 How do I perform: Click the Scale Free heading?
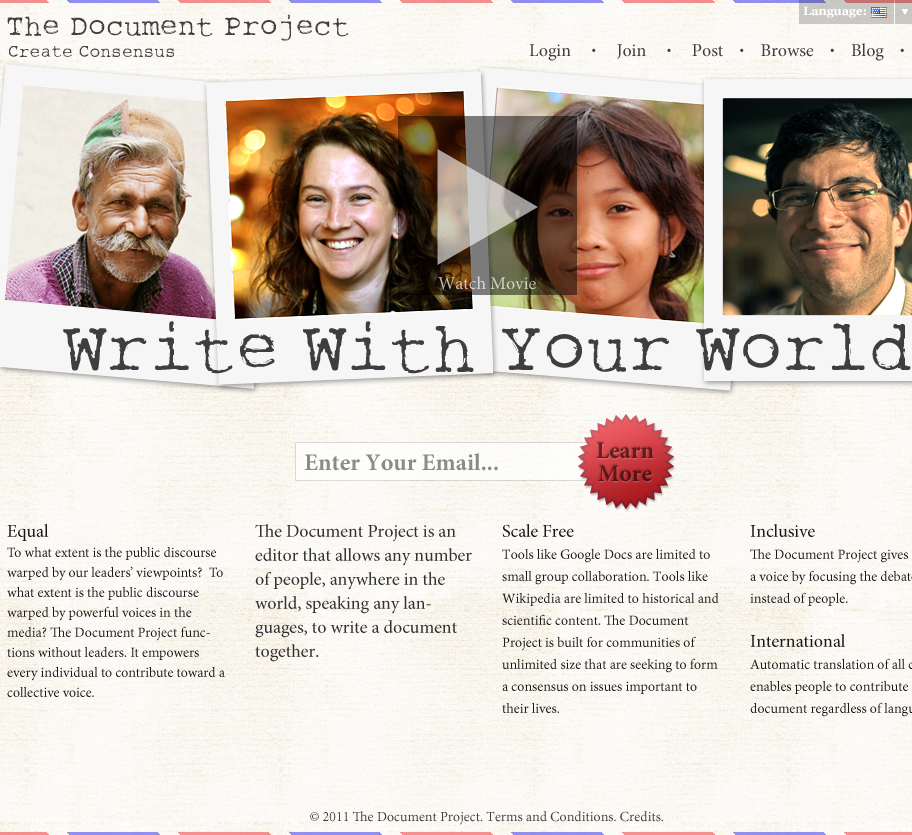pos(538,531)
